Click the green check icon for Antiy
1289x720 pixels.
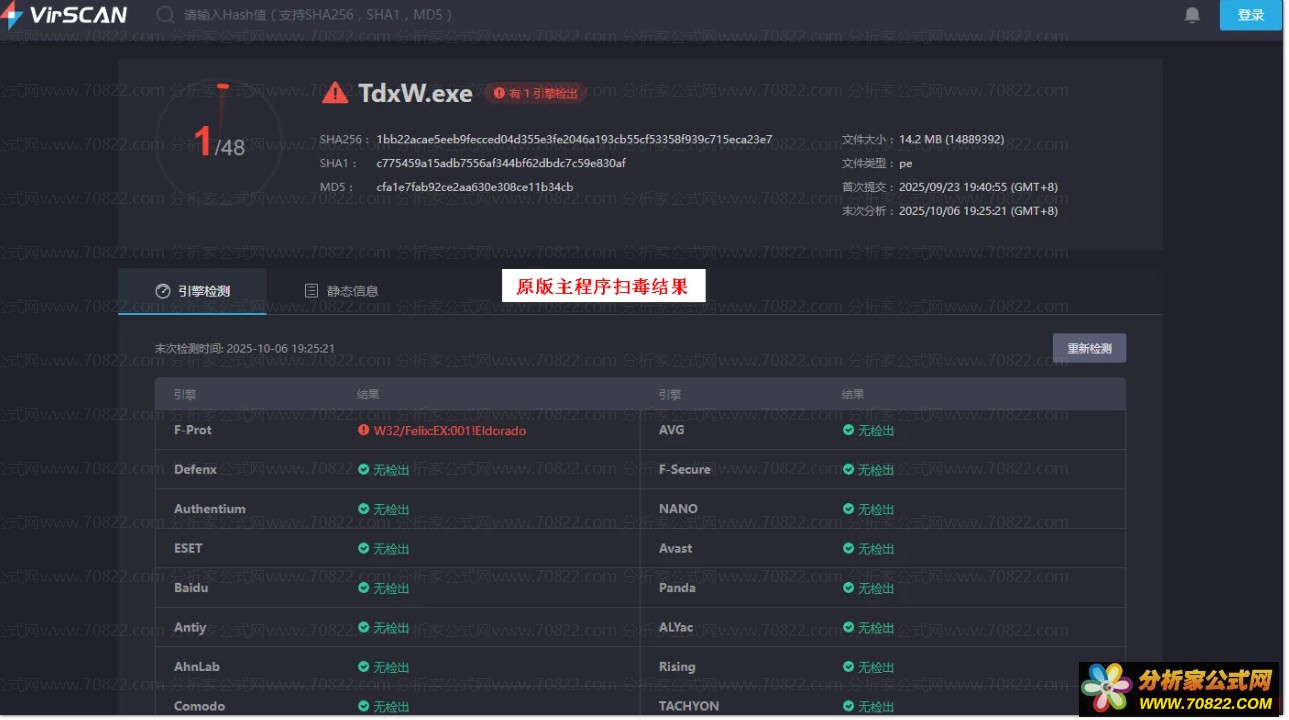click(x=364, y=627)
